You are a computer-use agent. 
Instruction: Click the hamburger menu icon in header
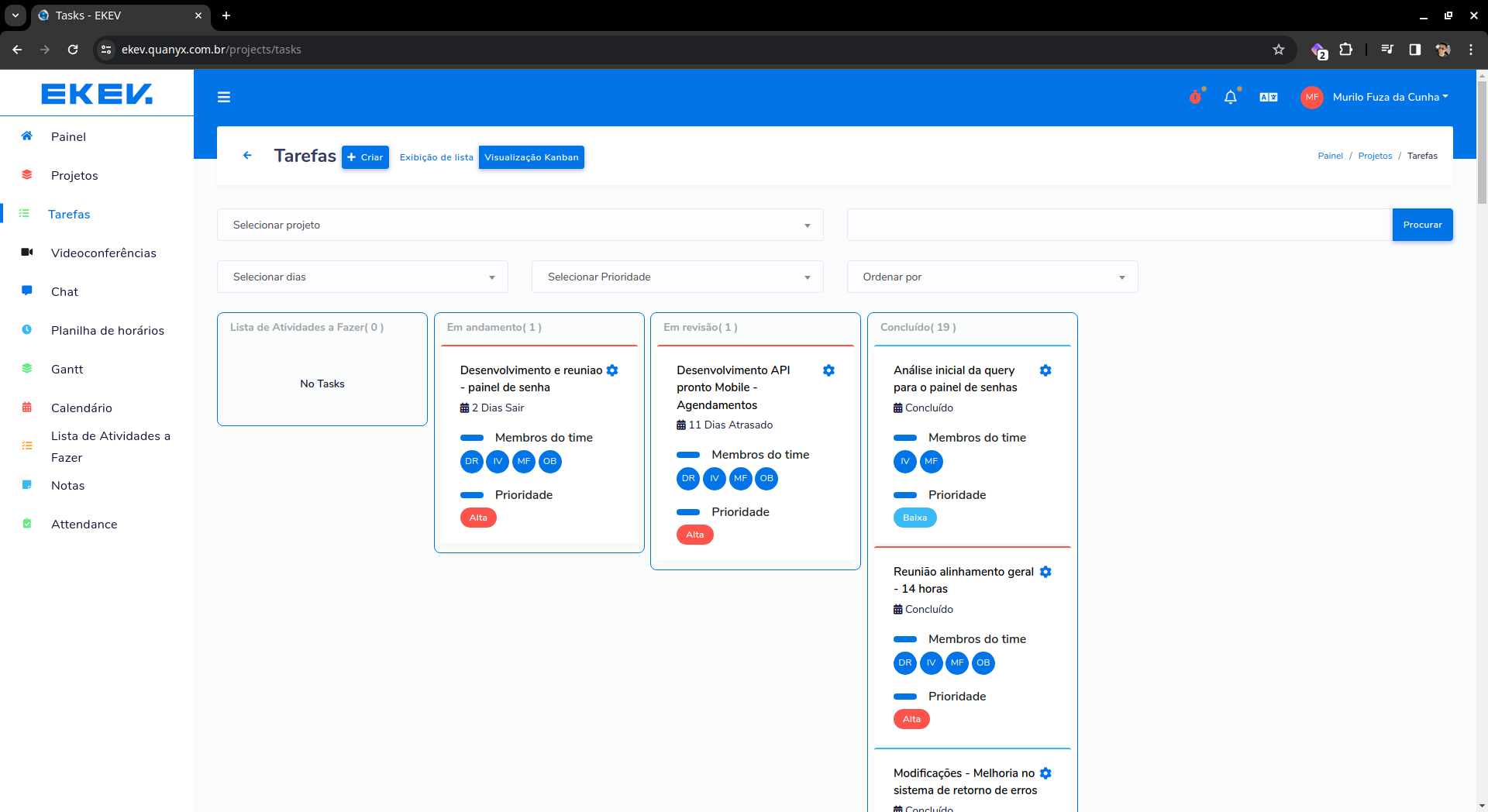pos(224,97)
